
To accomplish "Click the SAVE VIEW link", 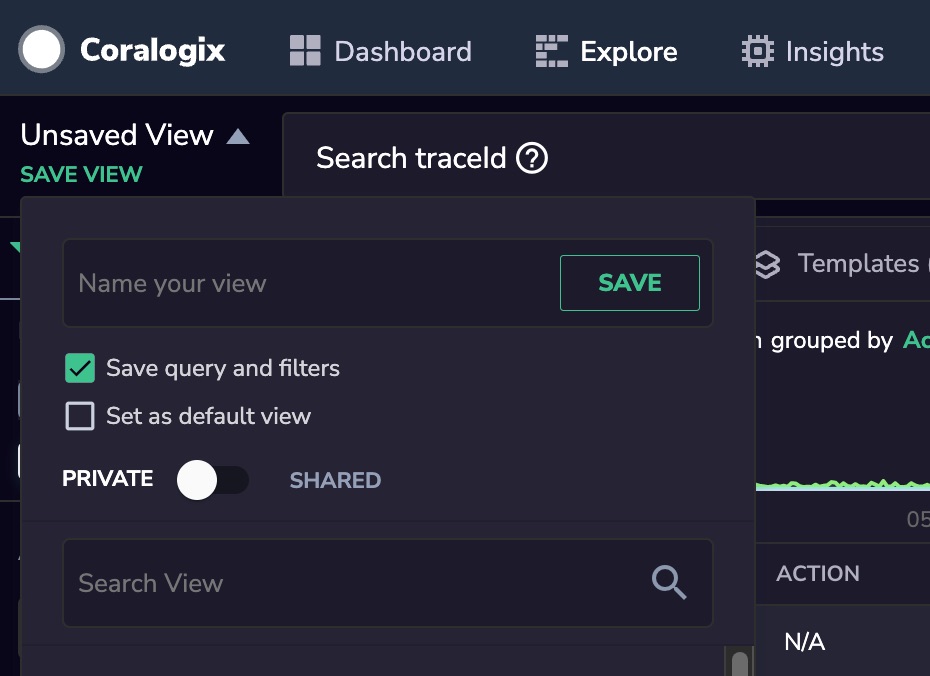I will point(81,174).
